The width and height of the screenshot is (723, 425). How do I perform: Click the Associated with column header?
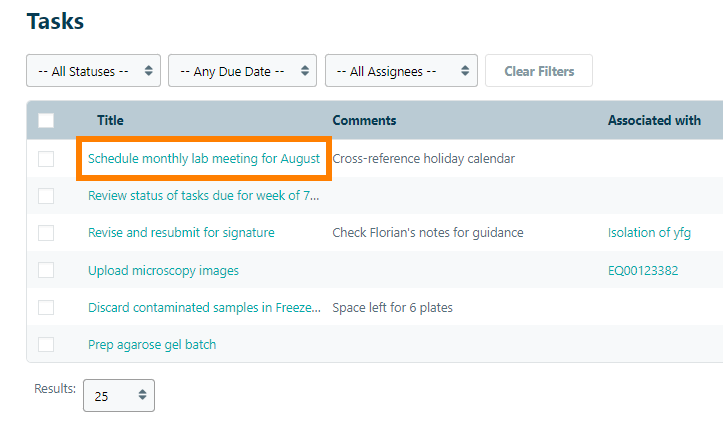[654, 121]
